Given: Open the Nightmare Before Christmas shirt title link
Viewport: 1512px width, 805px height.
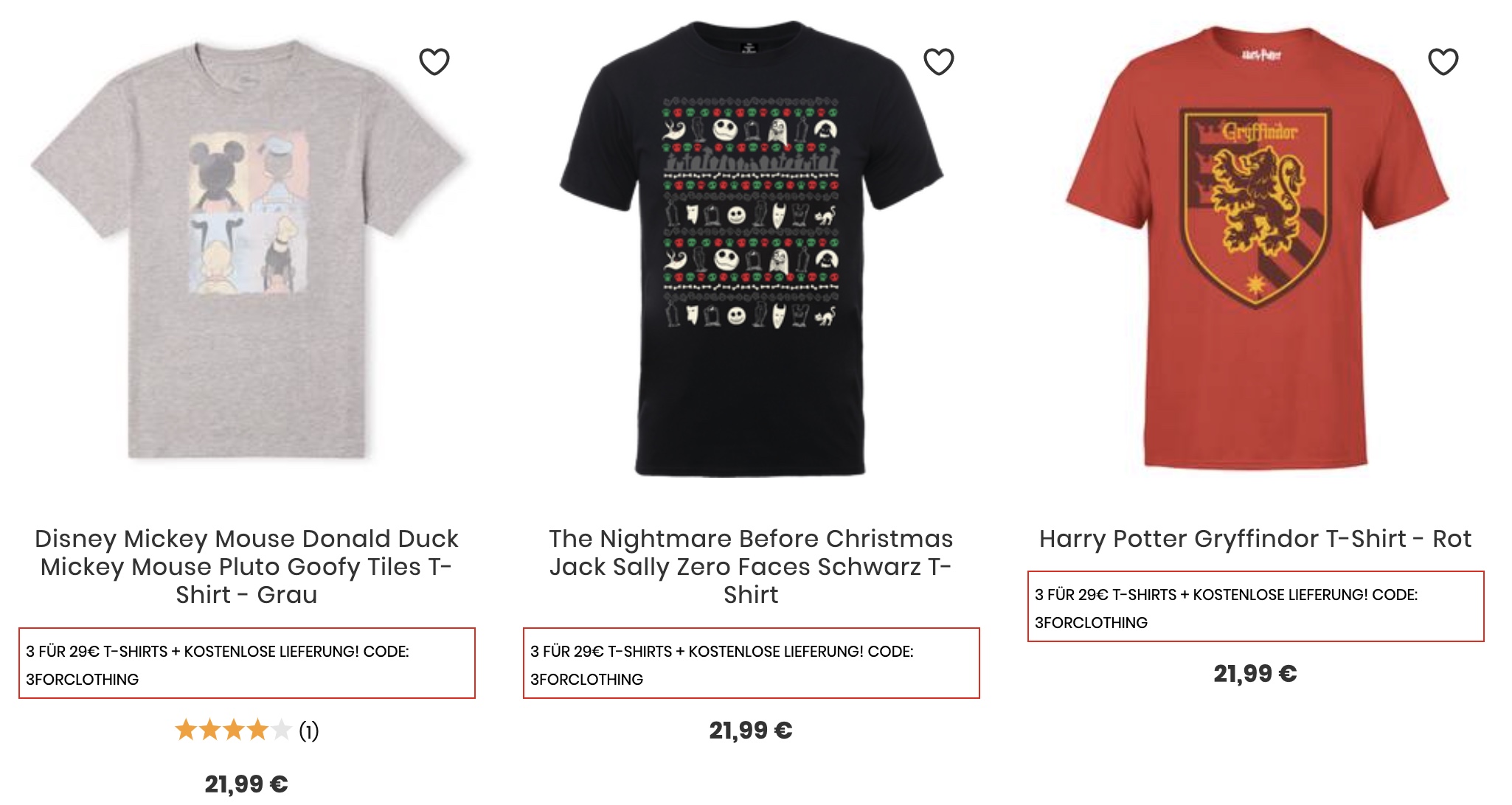Looking at the screenshot, I should pyautogui.click(x=751, y=566).
